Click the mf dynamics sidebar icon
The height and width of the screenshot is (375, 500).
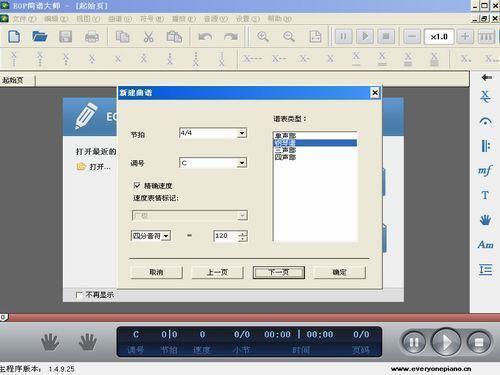[485, 170]
